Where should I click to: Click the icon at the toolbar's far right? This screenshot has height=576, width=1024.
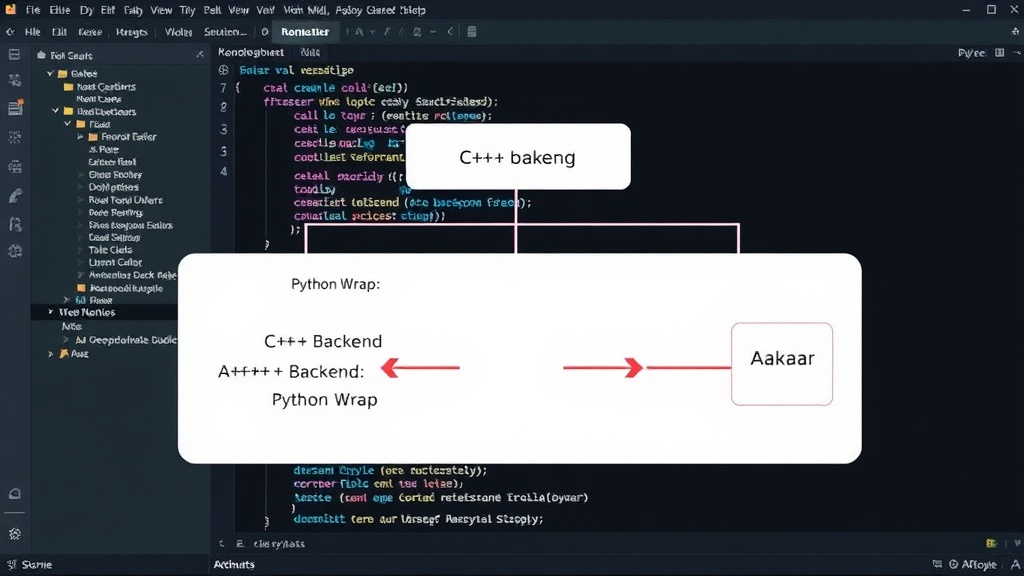point(1015,31)
